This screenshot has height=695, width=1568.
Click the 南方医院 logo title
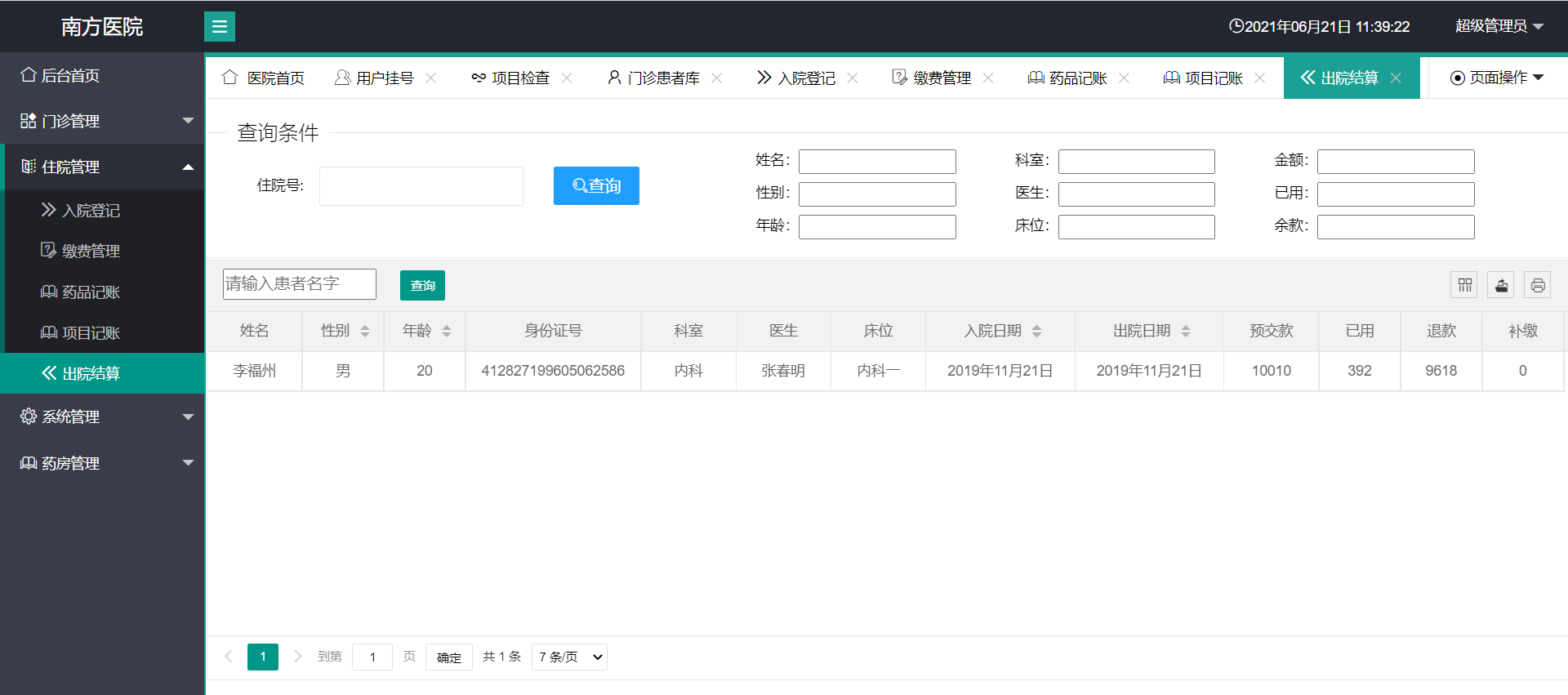[102, 27]
